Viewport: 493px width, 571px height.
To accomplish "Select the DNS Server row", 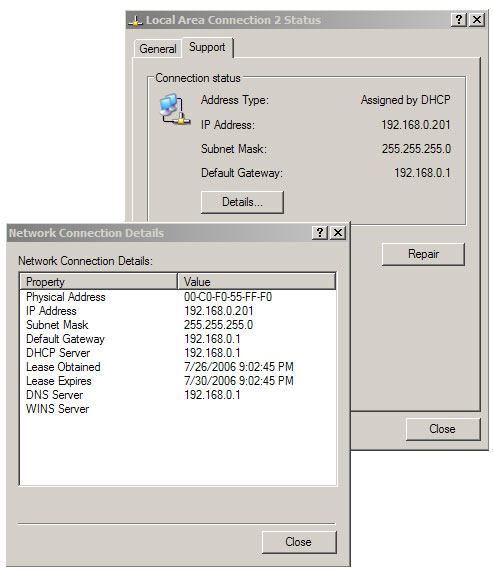I will click(x=178, y=395).
